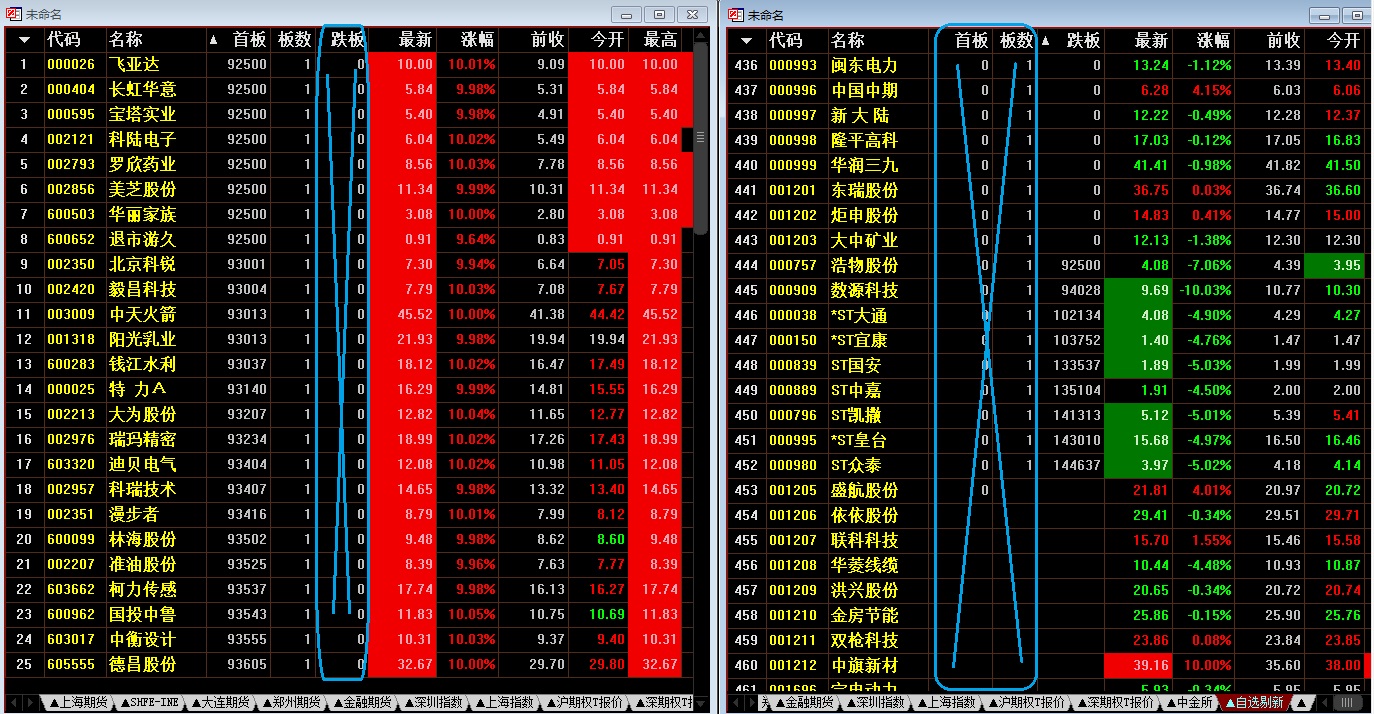Viewport: 1374px width, 714px height.
Task: Click the 中国中期 stock name
Action: tap(865, 90)
